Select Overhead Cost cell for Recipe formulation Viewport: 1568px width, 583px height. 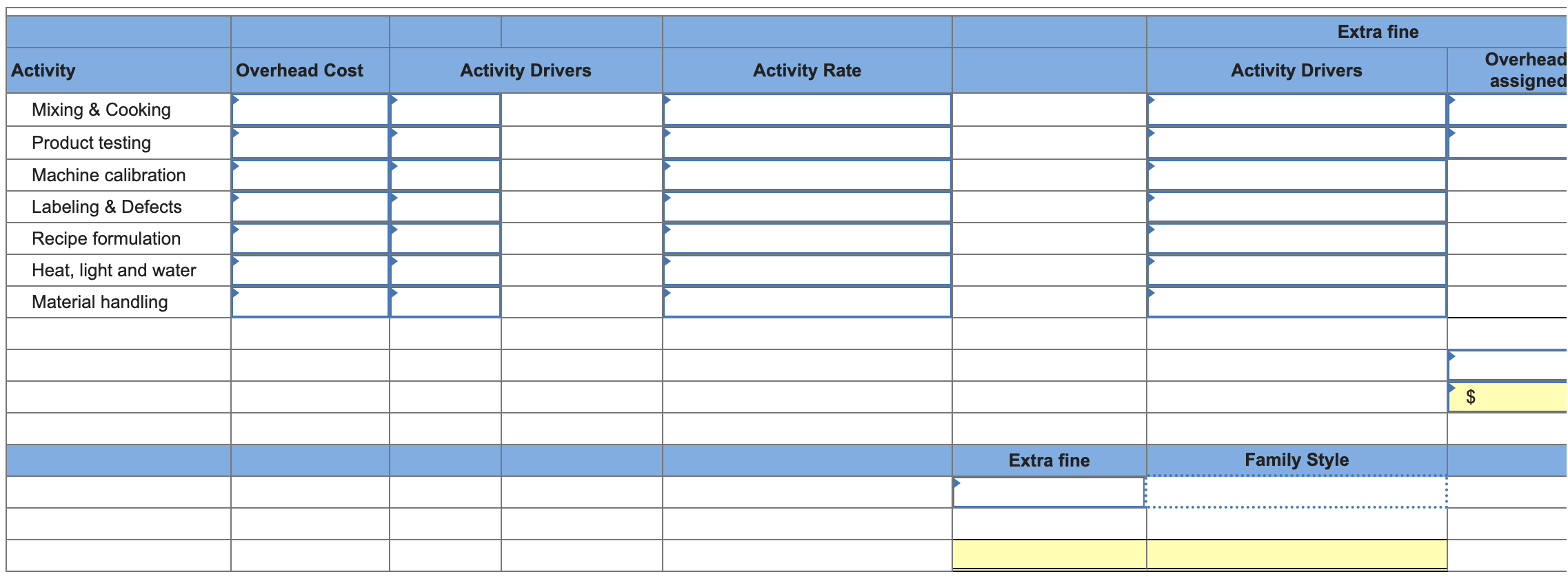point(310,238)
